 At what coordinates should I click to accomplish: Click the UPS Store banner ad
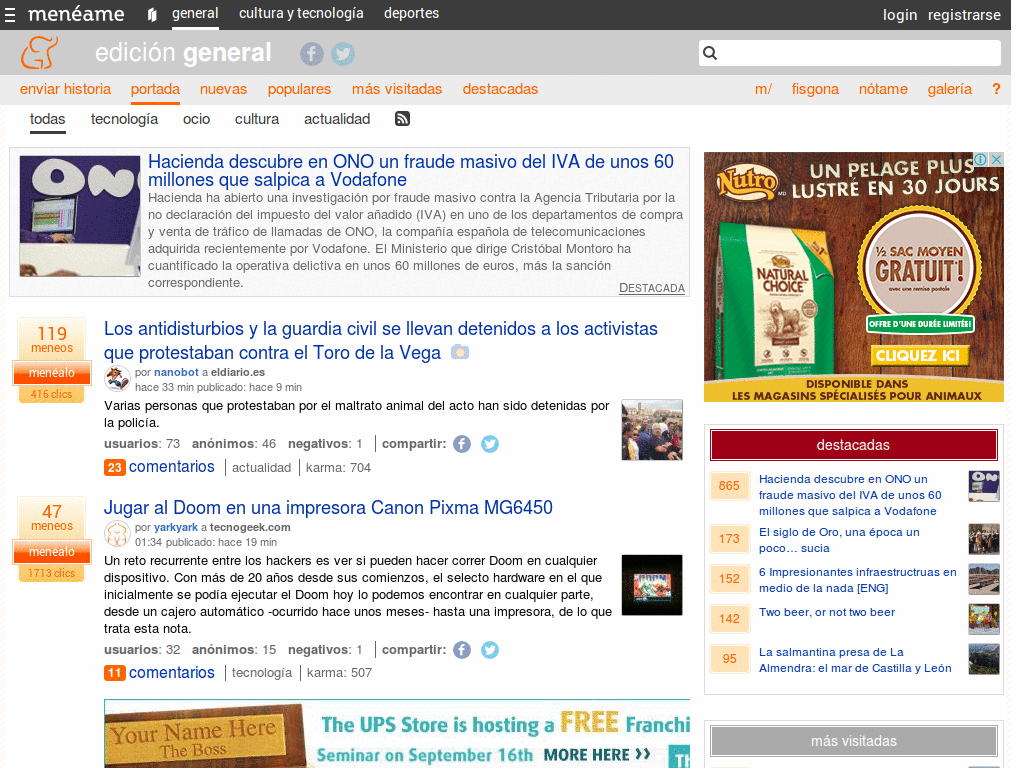(397, 734)
